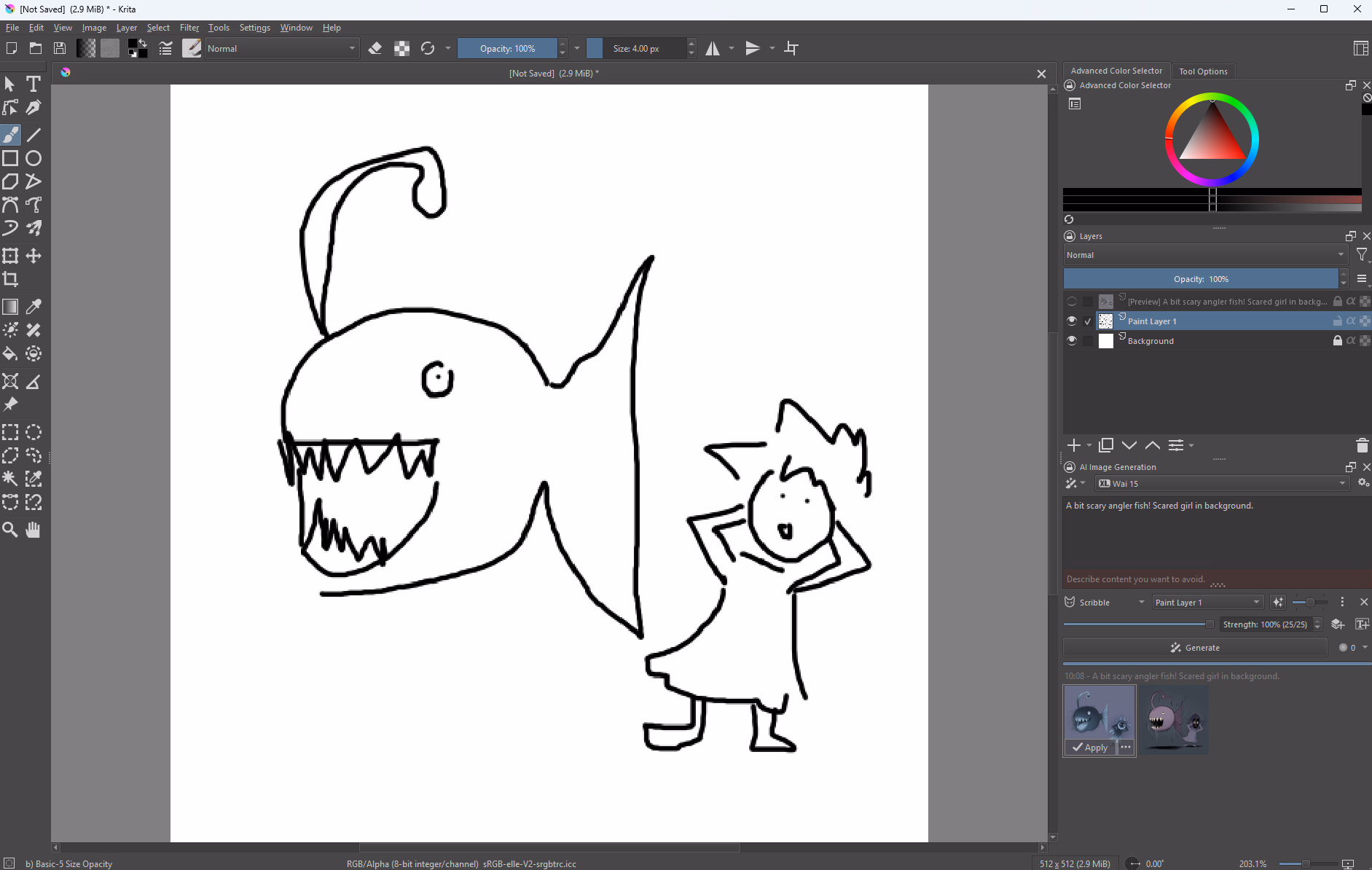The image size is (1372, 870).
Task: Select the second generated pink fish thumbnail
Action: pyautogui.click(x=1174, y=719)
